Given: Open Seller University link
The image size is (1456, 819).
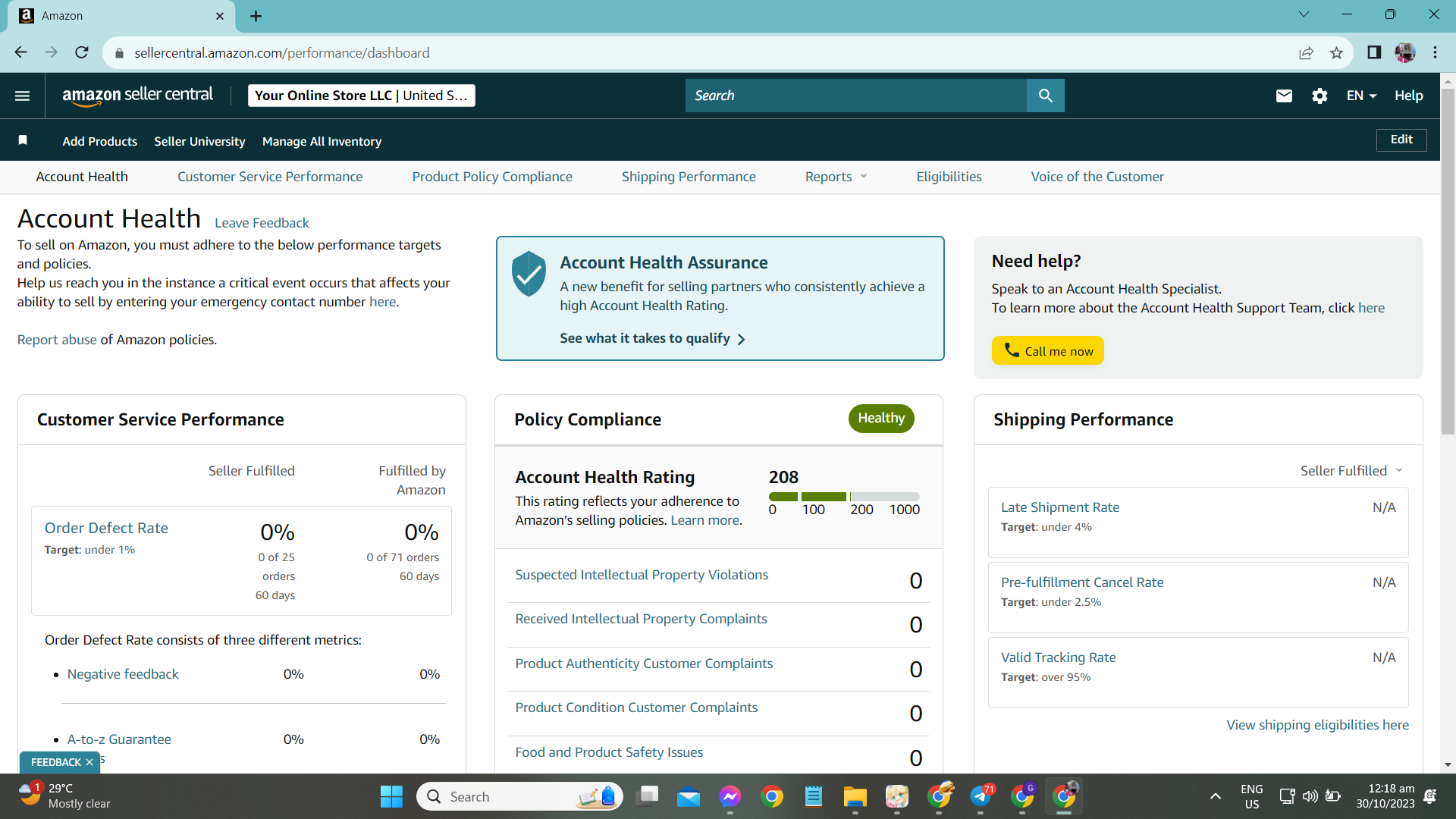Looking at the screenshot, I should [x=199, y=142].
